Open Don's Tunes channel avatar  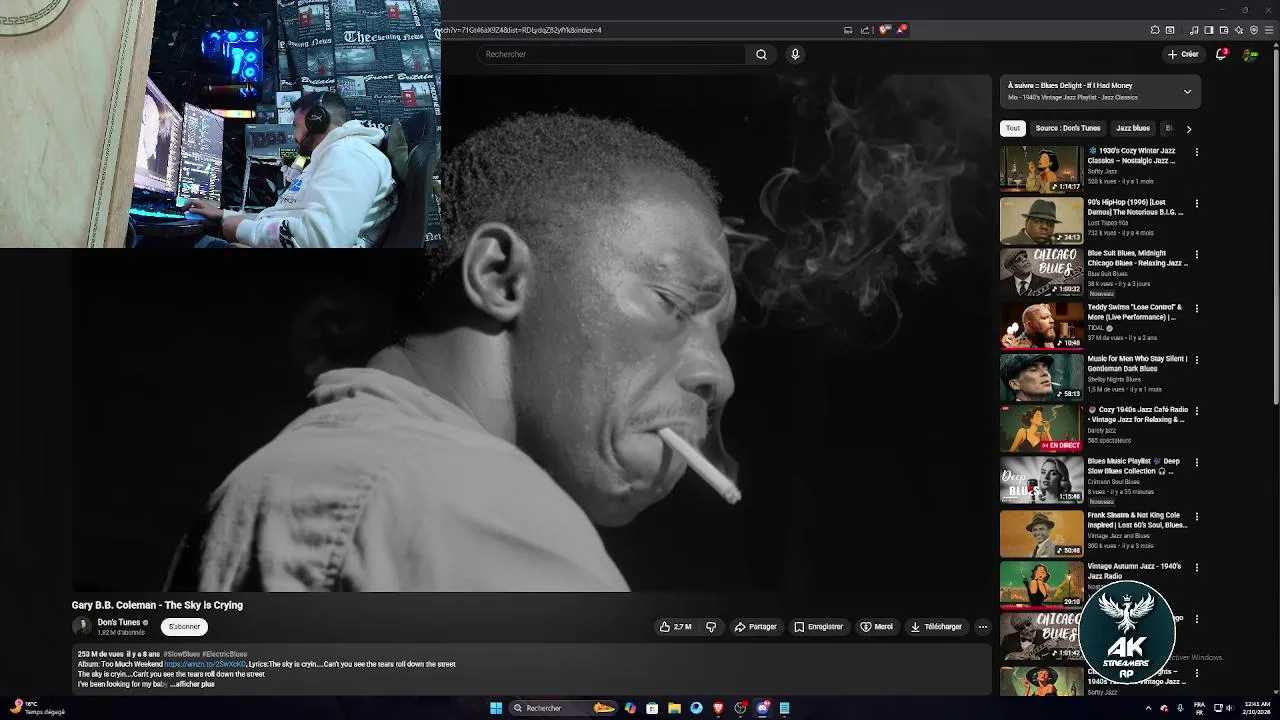(x=81, y=626)
